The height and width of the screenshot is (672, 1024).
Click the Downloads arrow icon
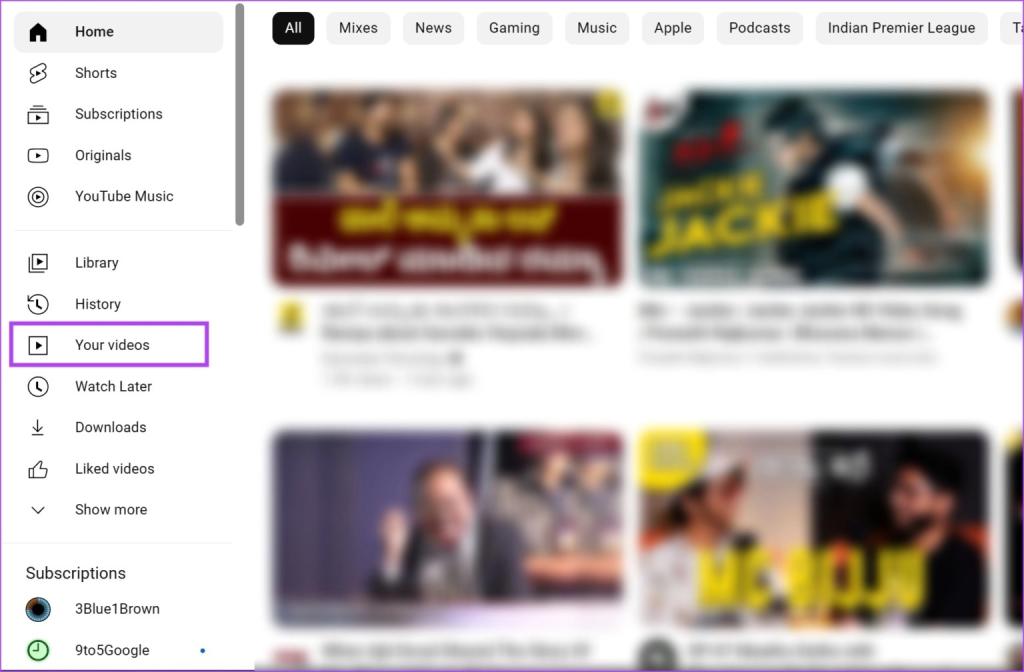tap(38, 427)
